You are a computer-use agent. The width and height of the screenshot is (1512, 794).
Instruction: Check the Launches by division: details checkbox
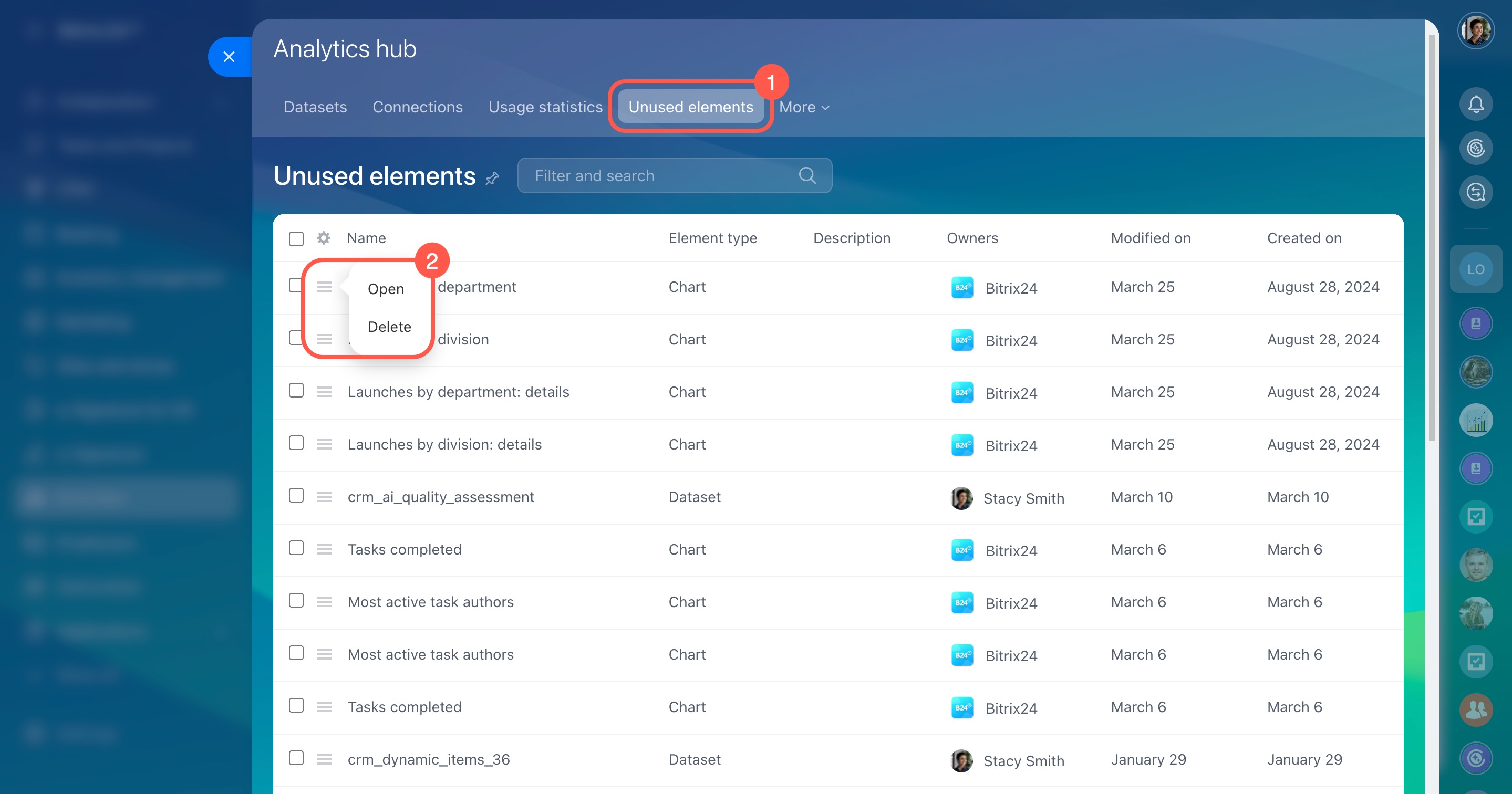[296, 443]
